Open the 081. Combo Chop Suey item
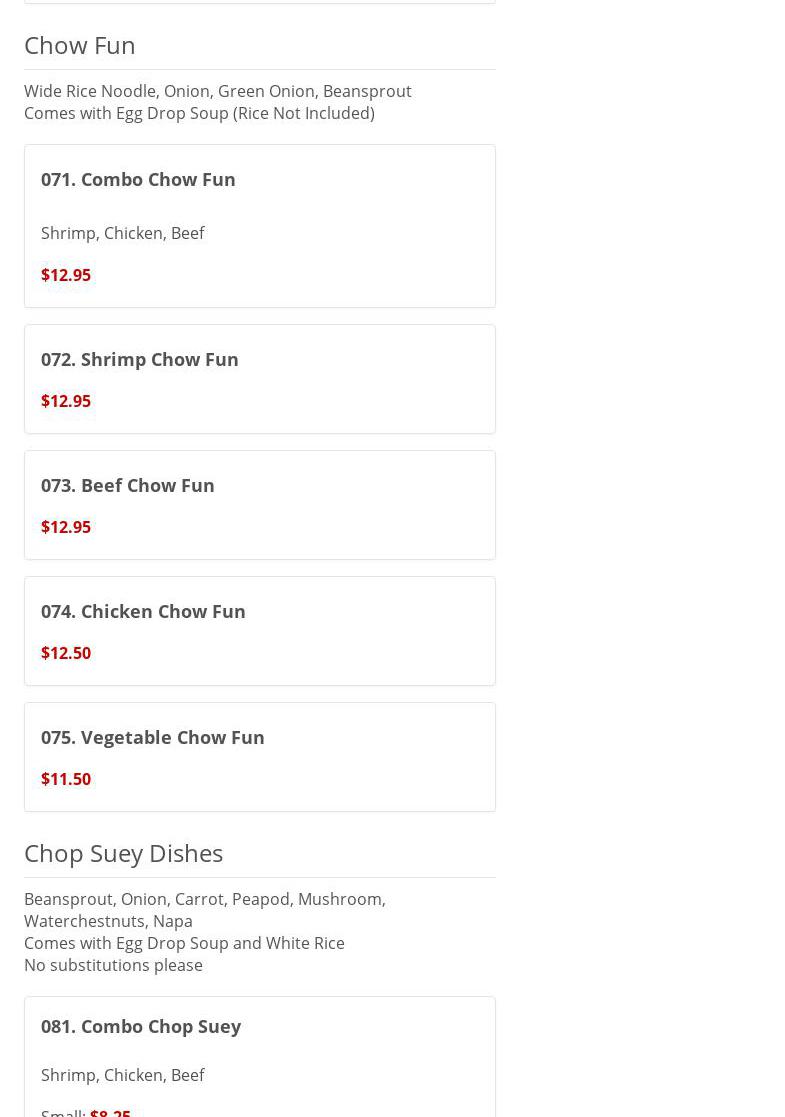 [x=141, y=1026]
